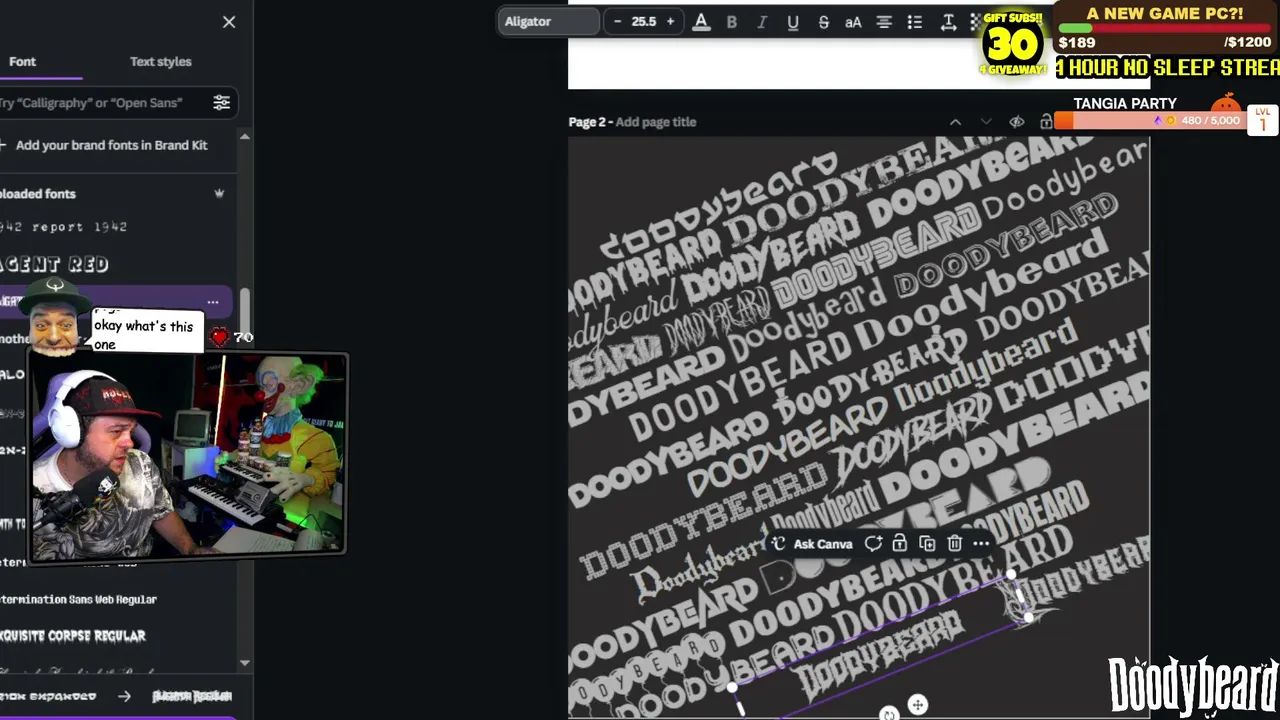The image size is (1280, 720).
Task: Click the move handle below selection
Action: coord(917,705)
